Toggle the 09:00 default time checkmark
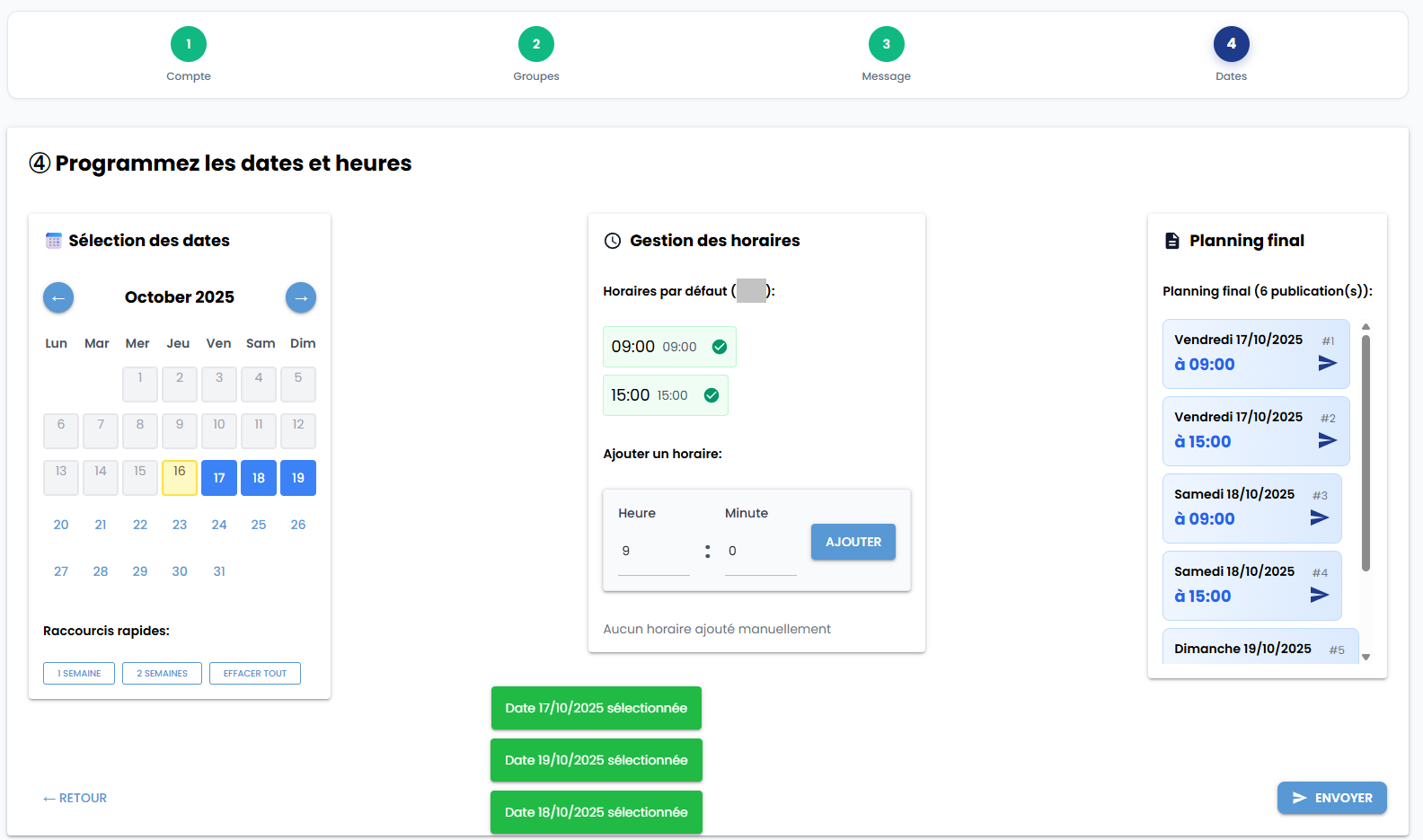Viewport: 1423px width, 840px height. (720, 347)
